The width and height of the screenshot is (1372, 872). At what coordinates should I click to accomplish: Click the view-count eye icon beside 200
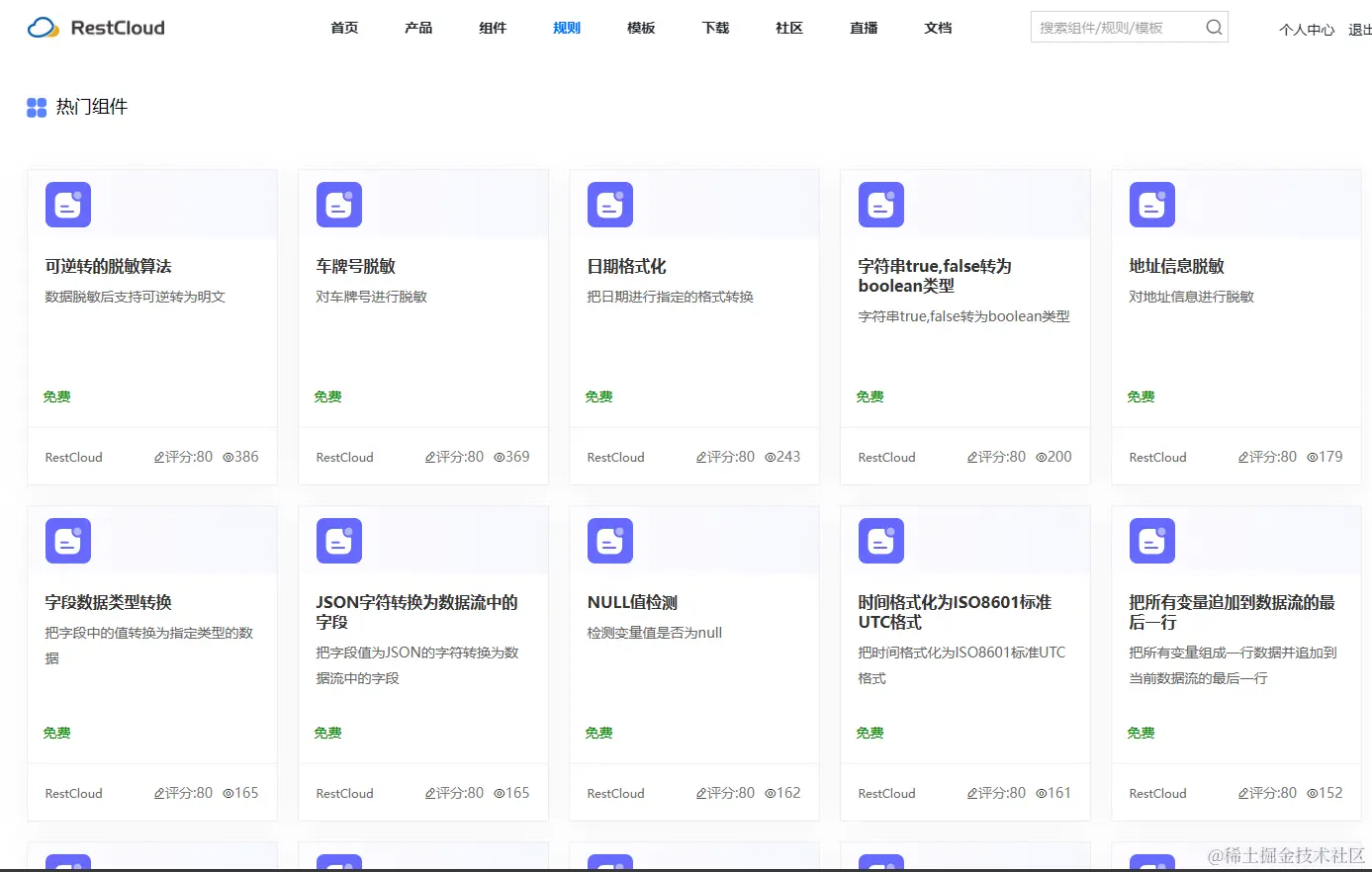[x=1041, y=457]
